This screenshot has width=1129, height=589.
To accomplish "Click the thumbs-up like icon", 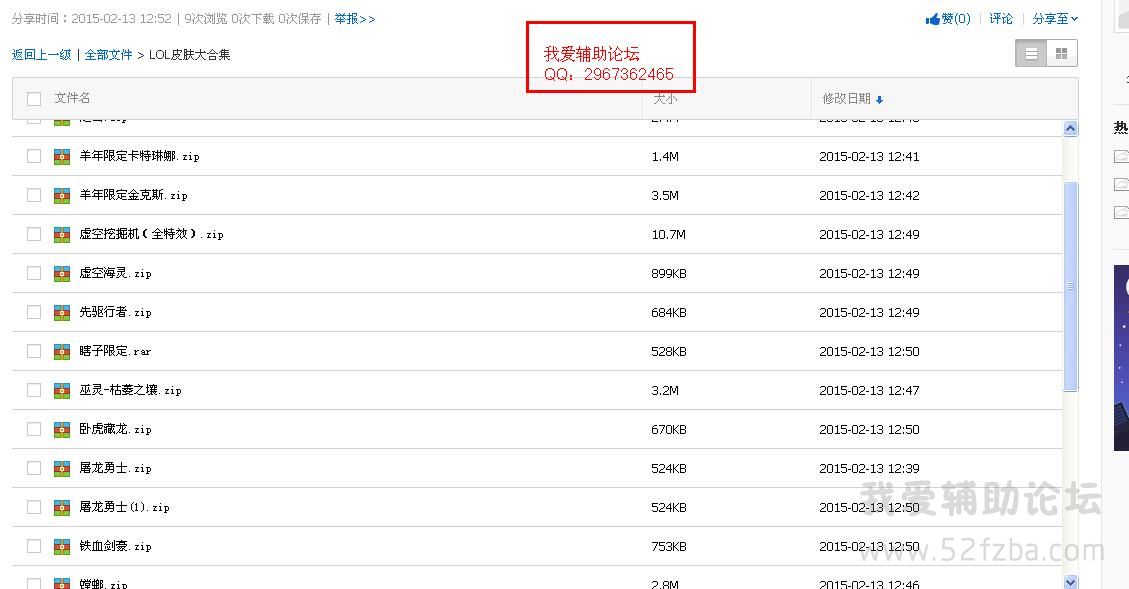I will click(x=932, y=19).
